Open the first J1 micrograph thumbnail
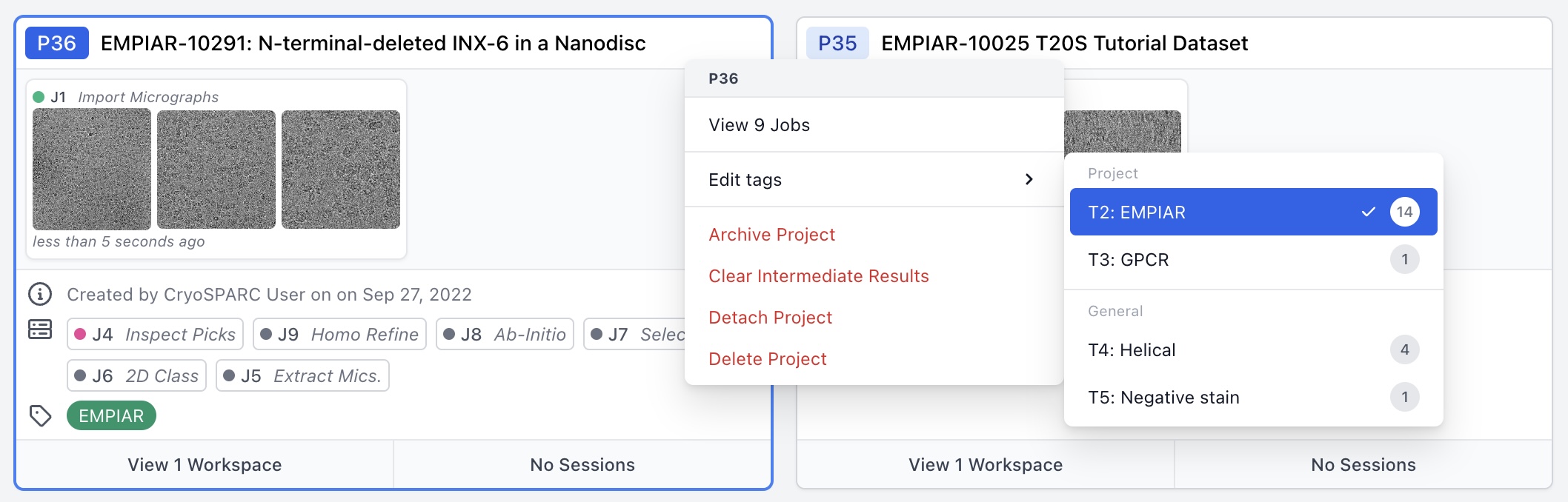This screenshot has height=502, width=1568. click(x=92, y=170)
